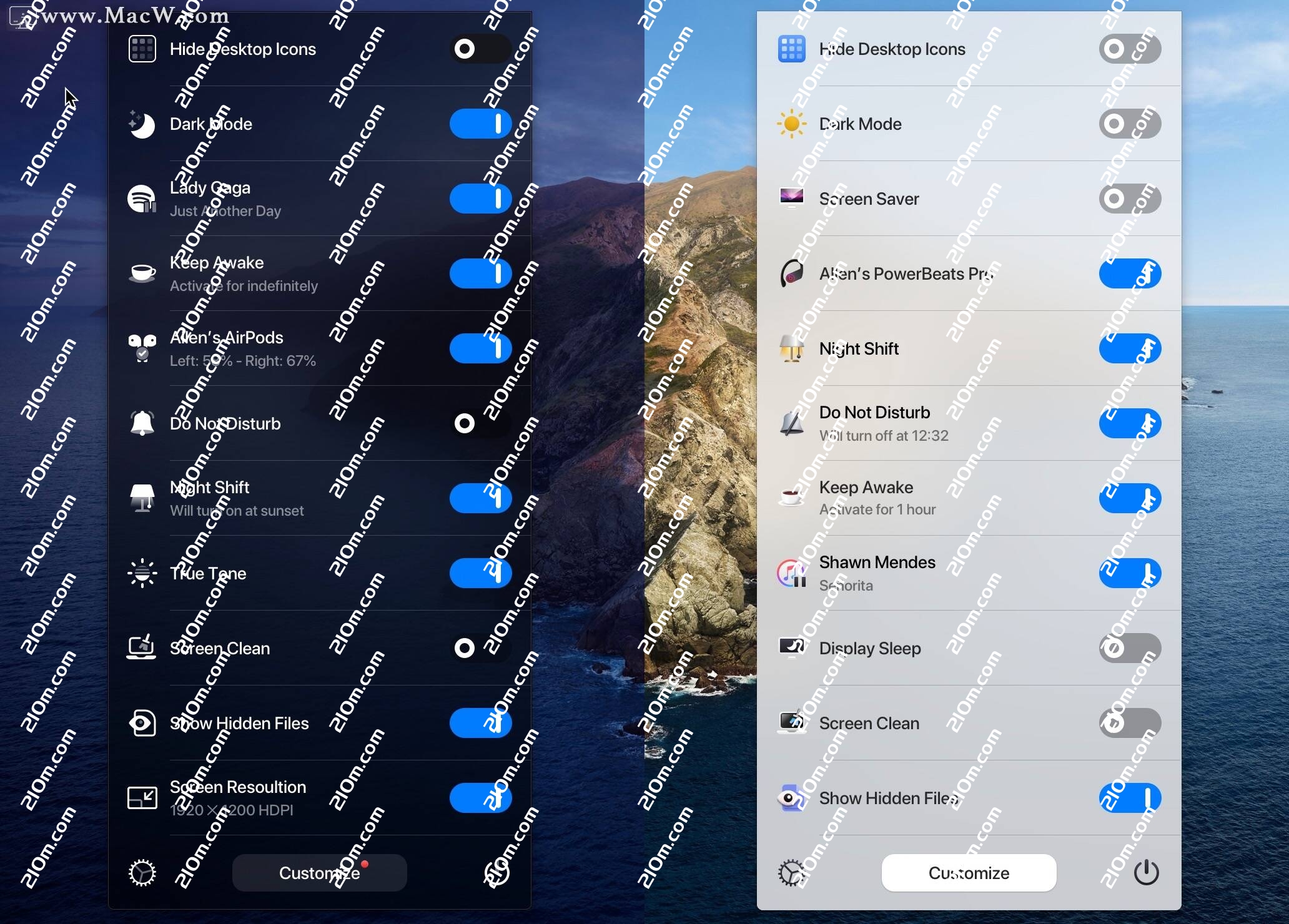Click the AirPods icon next to Allen's AirPods

point(142,348)
